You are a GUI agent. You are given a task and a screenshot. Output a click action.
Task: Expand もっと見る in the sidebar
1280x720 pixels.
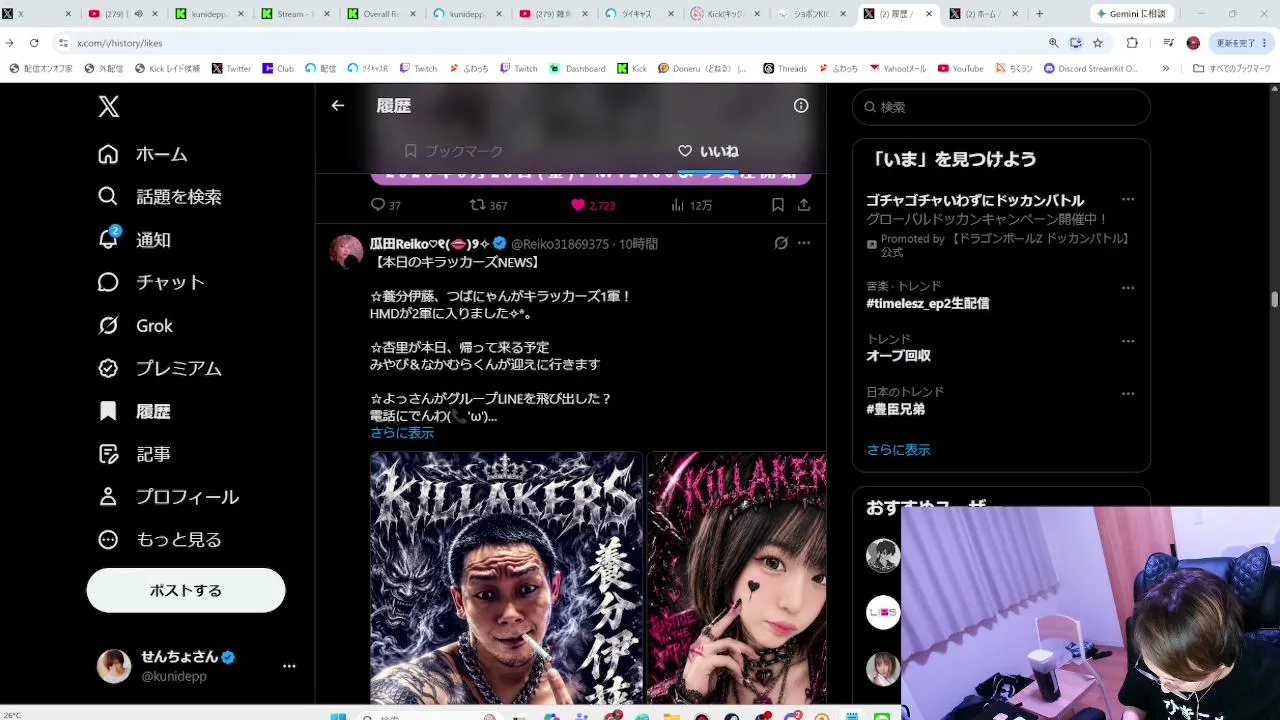tap(159, 540)
